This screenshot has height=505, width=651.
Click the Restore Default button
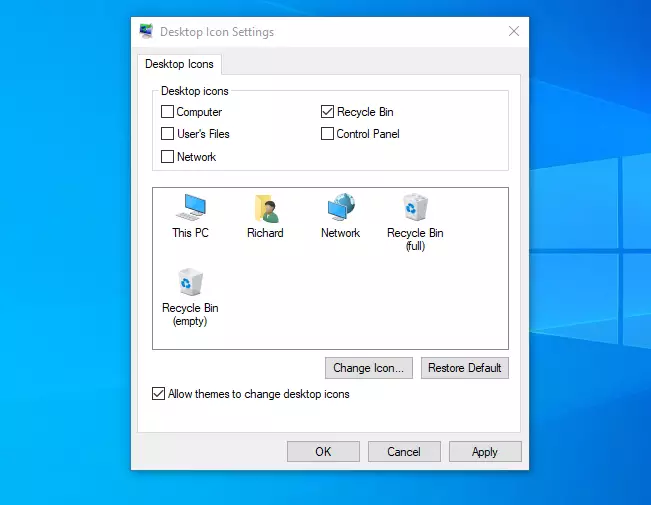click(465, 368)
